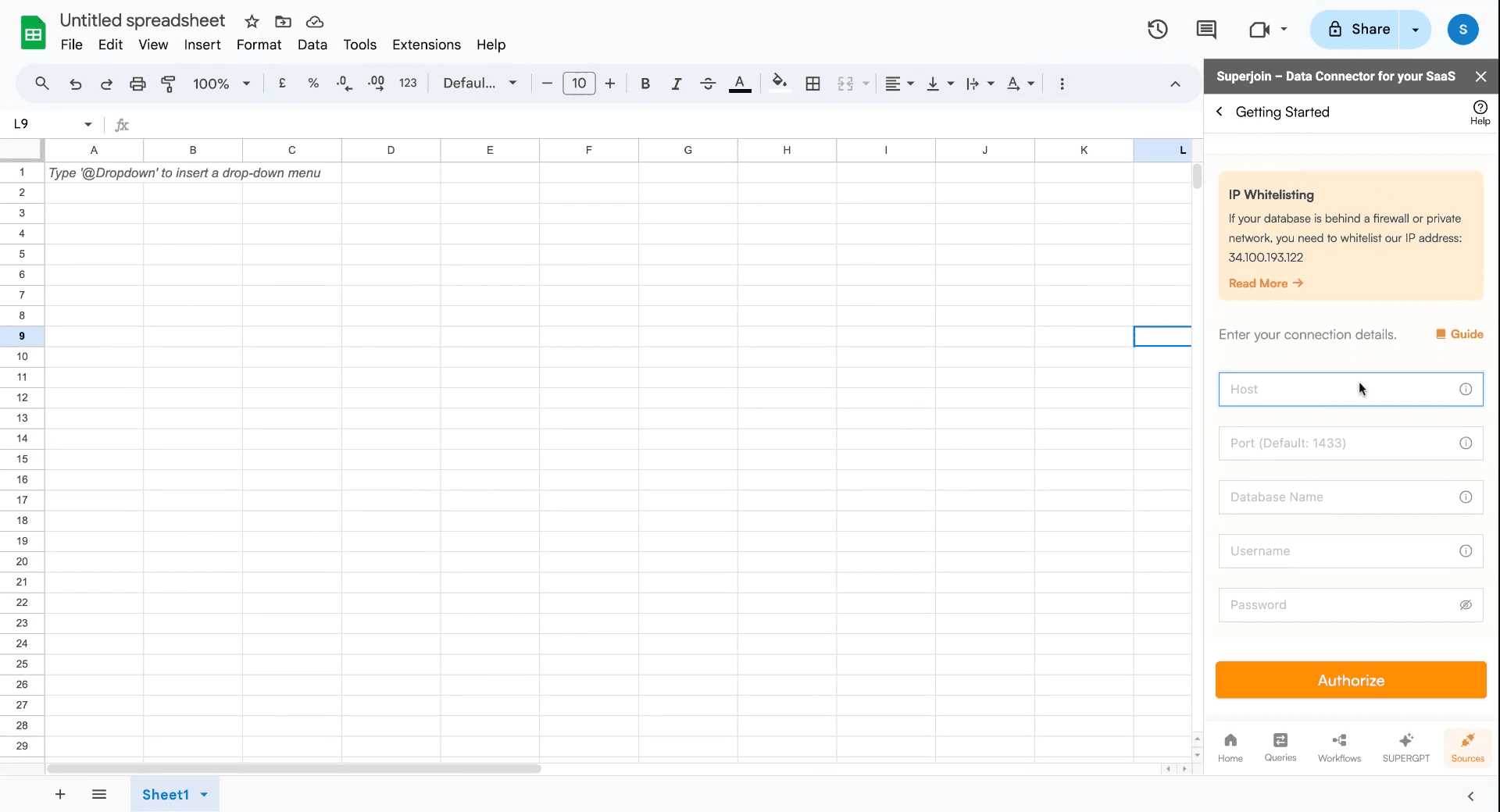Expand merge cells options arrow
Image resolution: width=1500 pixels, height=812 pixels.
click(866, 84)
